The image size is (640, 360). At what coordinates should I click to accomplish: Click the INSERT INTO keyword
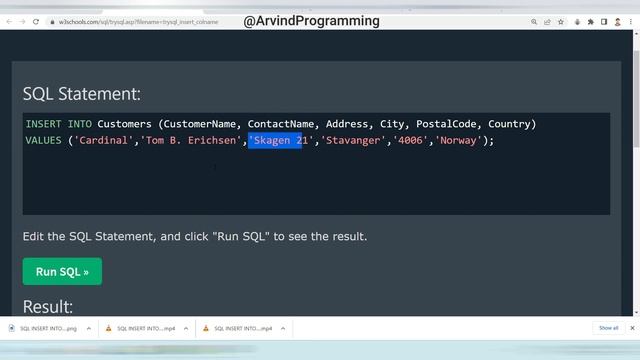tap(58, 124)
